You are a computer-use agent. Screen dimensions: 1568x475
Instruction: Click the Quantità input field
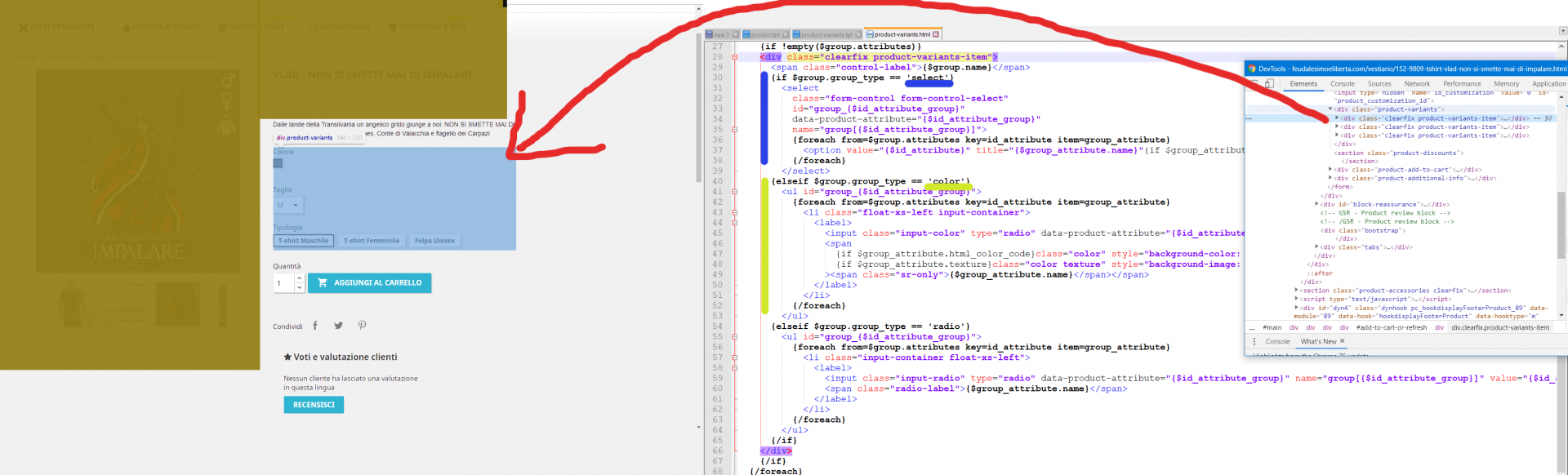coord(283,283)
